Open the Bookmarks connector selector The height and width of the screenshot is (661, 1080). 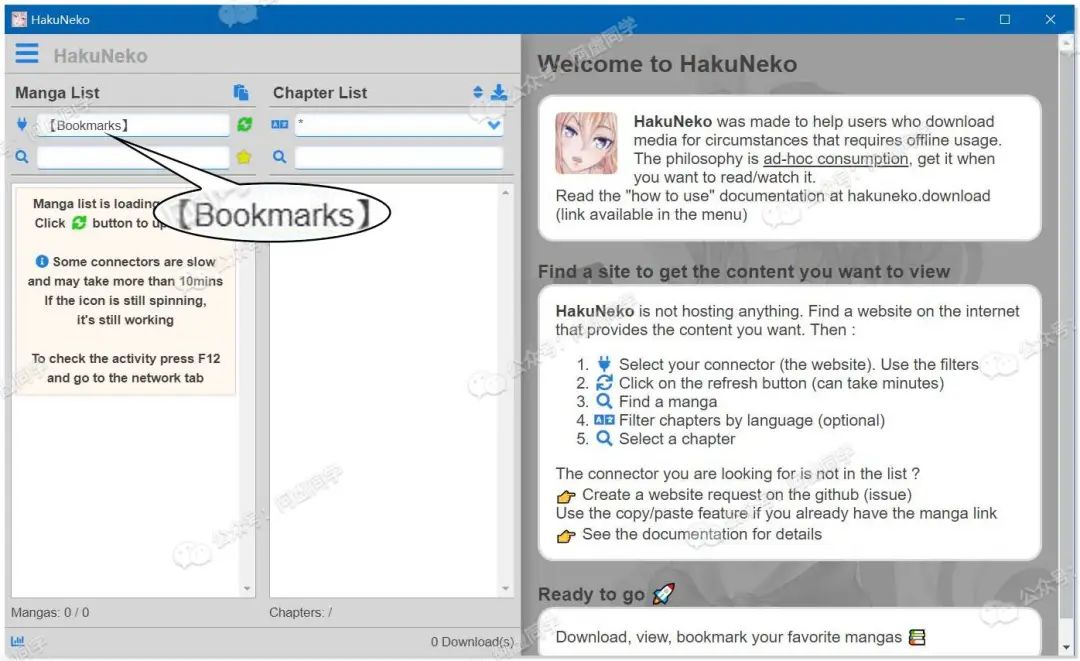(133, 125)
